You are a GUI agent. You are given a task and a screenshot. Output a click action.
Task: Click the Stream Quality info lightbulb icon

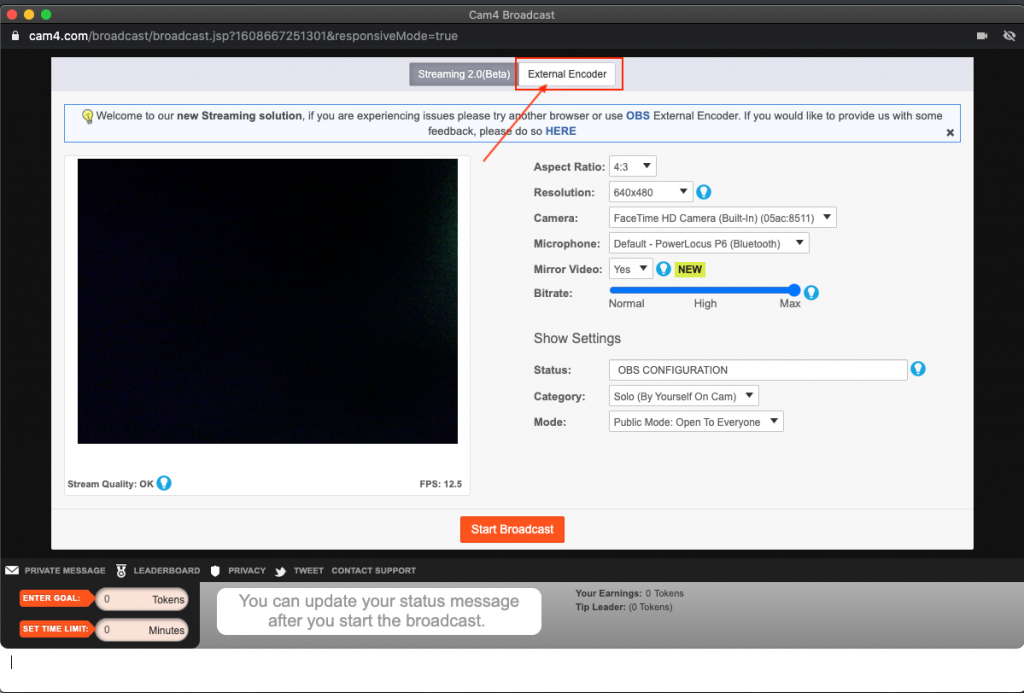[x=164, y=483]
